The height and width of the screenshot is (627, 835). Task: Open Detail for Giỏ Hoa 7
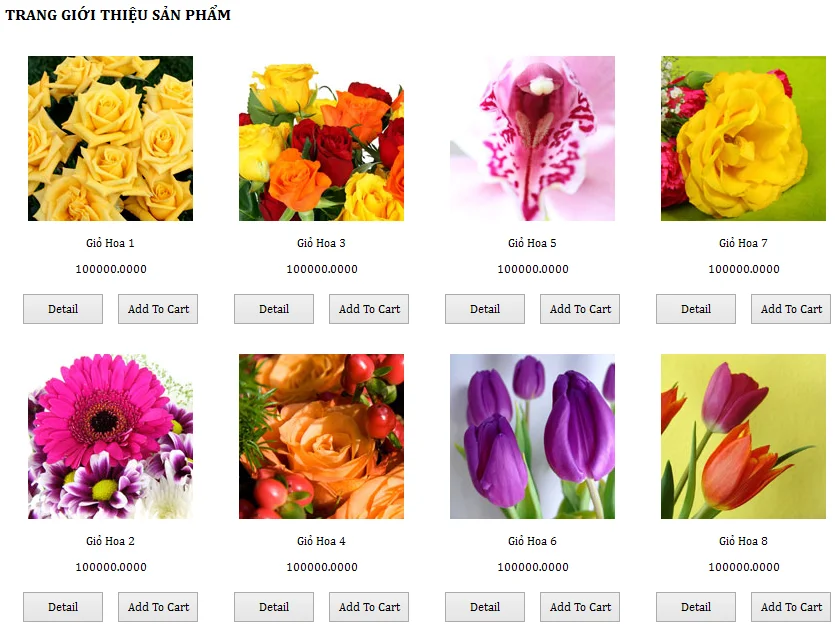[x=695, y=309]
